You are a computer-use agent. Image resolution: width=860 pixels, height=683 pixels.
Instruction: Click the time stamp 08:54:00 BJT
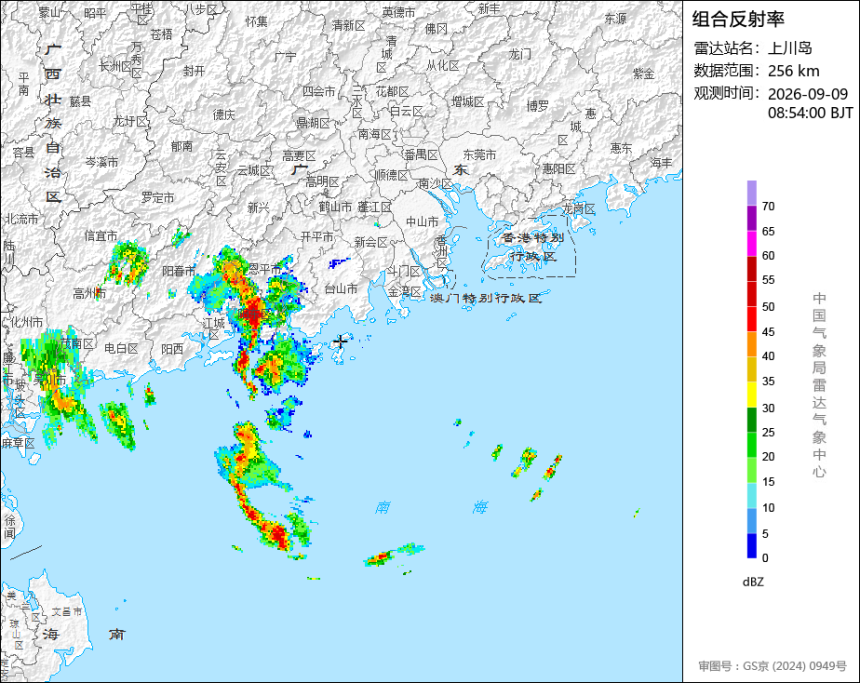click(810, 113)
